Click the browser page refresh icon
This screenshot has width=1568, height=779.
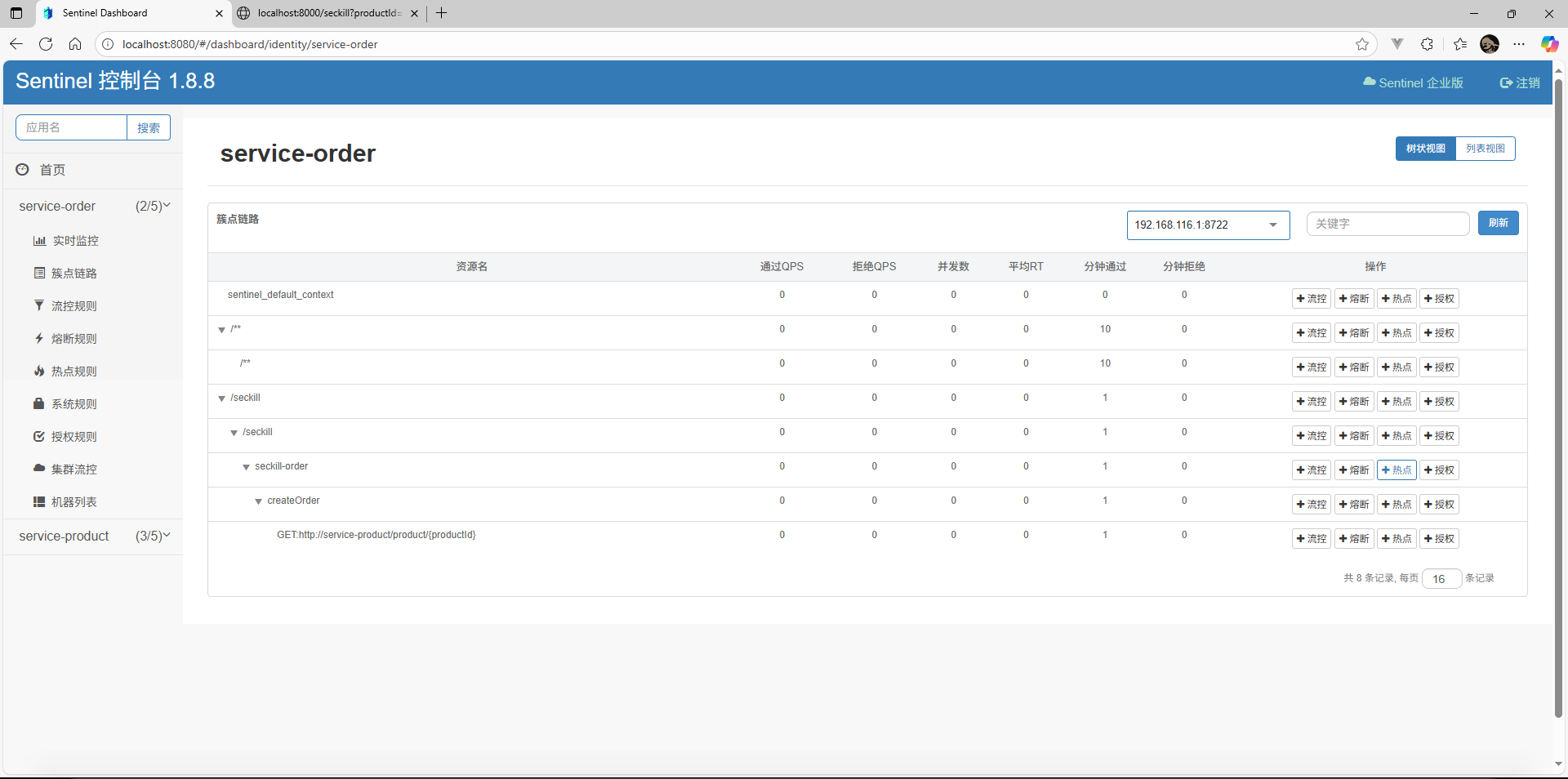pos(46,44)
